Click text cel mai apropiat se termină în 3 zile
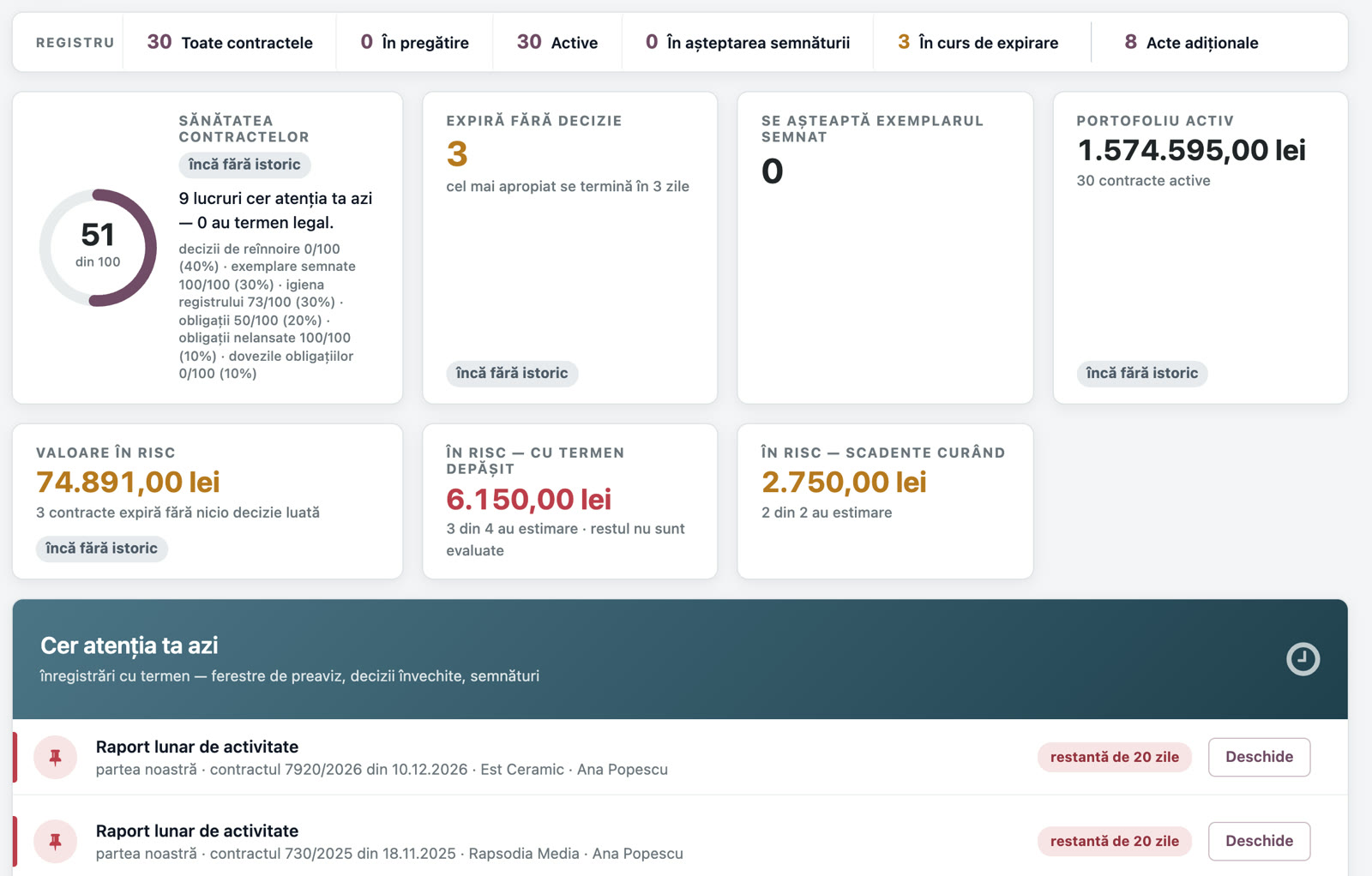 click(568, 186)
